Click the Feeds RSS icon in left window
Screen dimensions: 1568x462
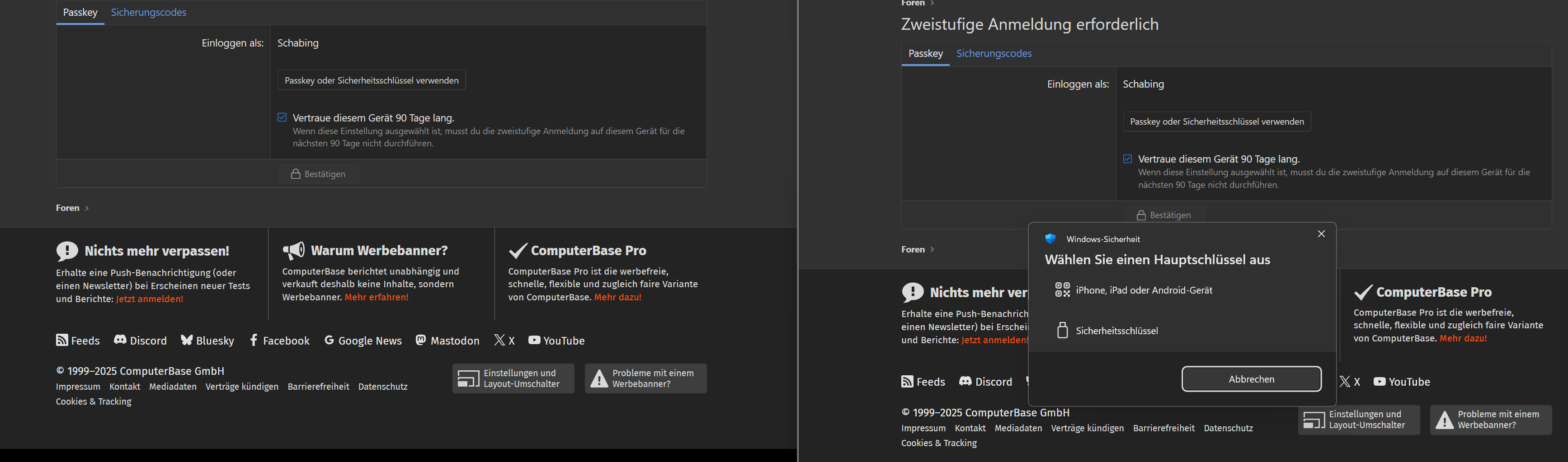click(x=62, y=340)
